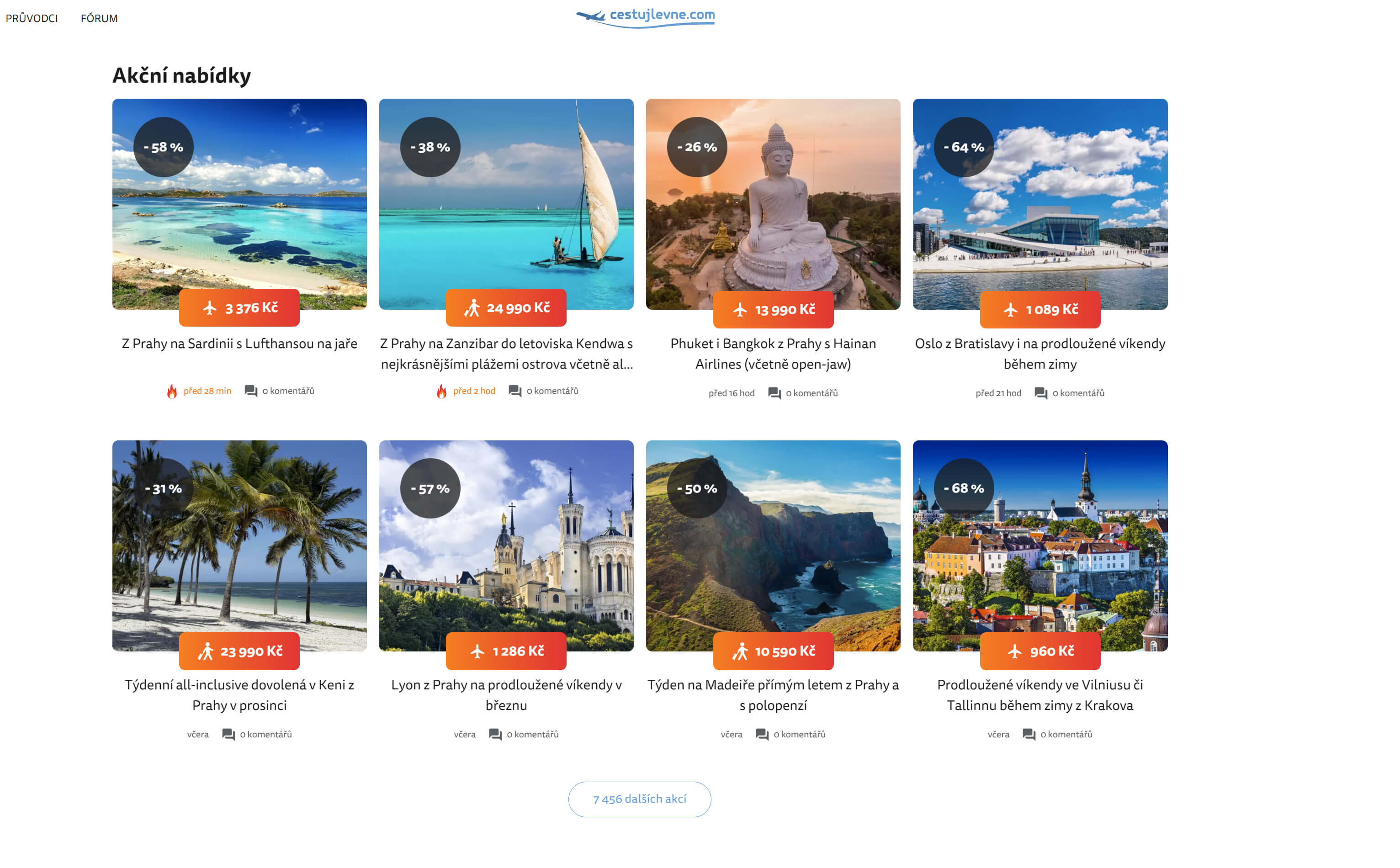Click the flame icon next to před 2 hod
Screen dimensions: 1400x868
(x=441, y=391)
